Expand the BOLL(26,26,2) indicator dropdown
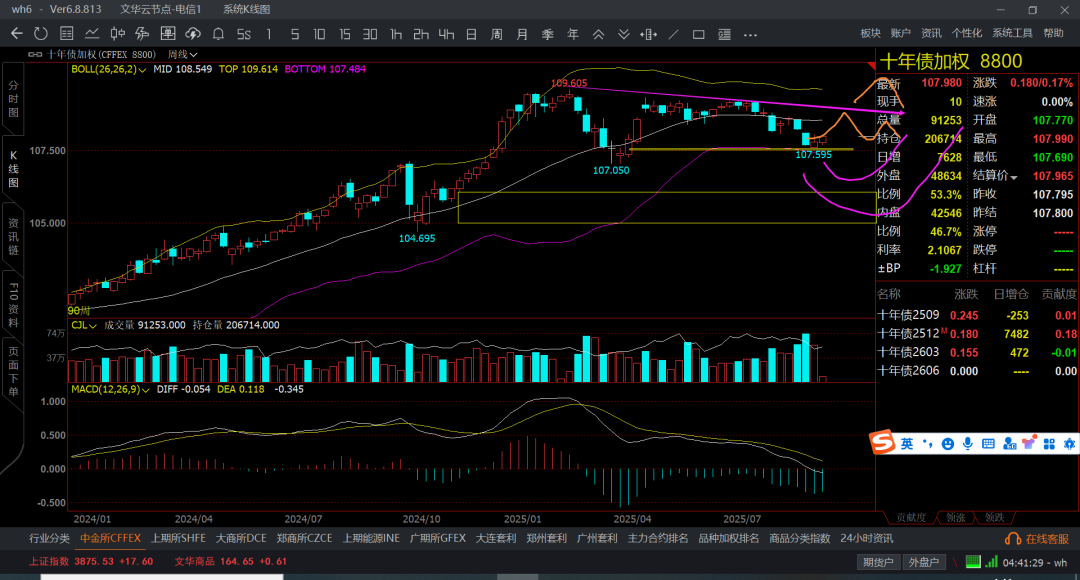 142,70
